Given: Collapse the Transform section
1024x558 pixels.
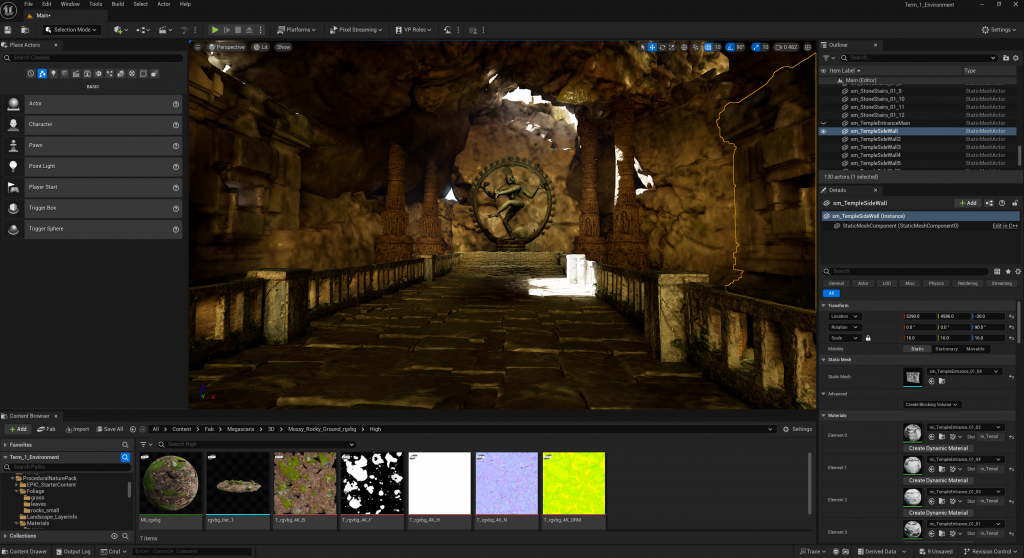Looking at the screenshot, I should click(x=824, y=305).
